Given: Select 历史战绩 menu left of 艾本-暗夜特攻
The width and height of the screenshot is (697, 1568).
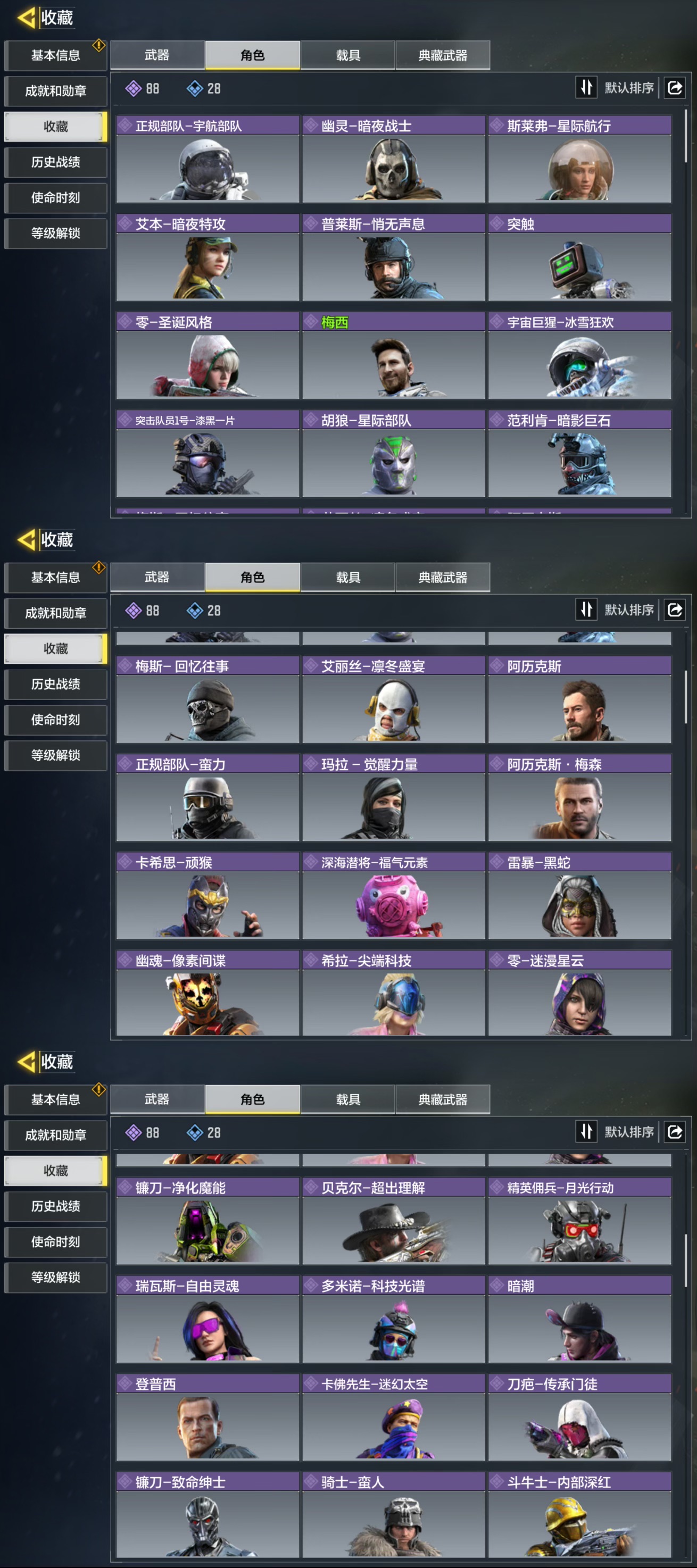Looking at the screenshot, I should [55, 162].
